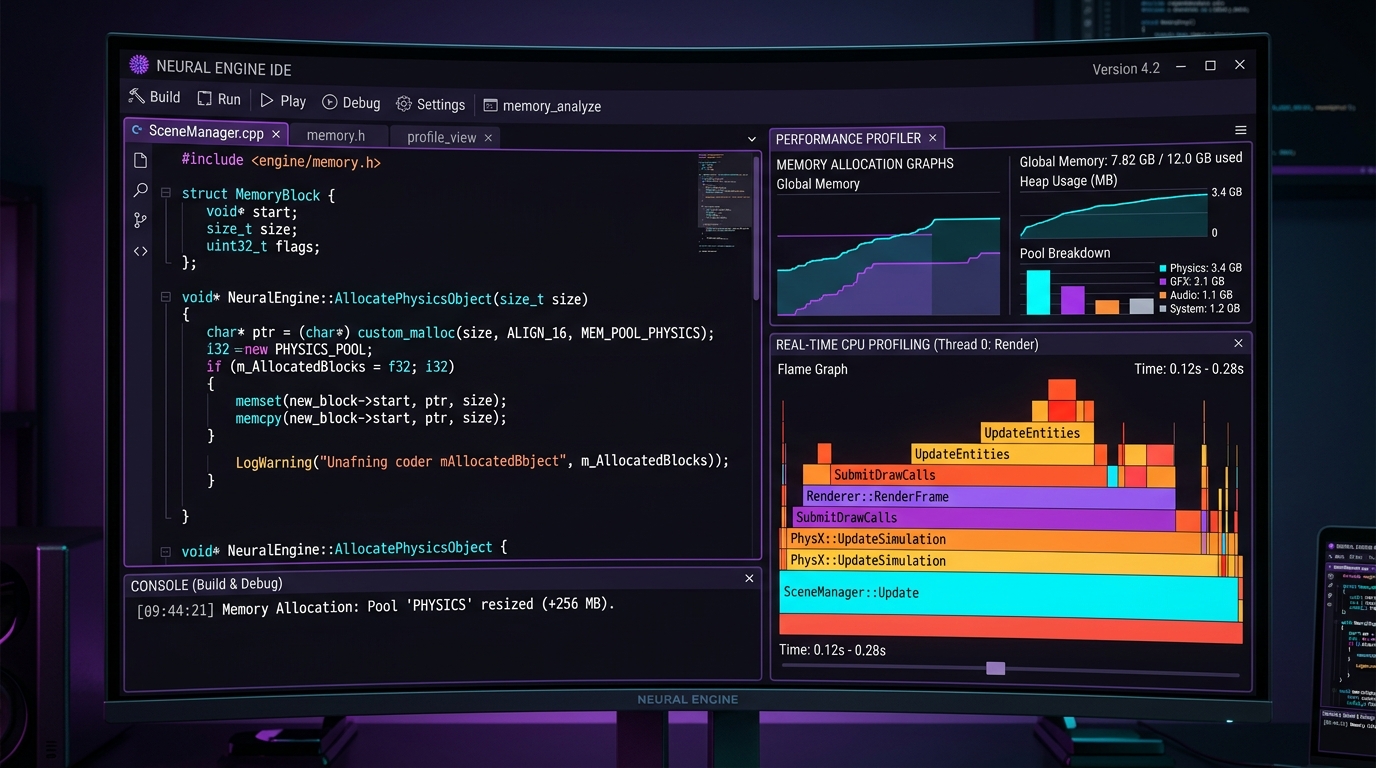Select the Renderer::RenderFrame flame bar

click(989, 497)
